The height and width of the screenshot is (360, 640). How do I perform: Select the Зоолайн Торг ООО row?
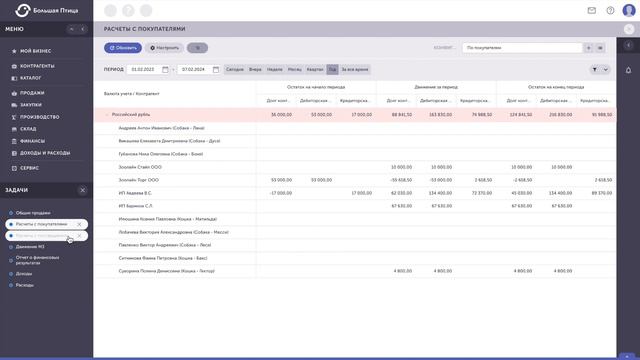[x=355, y=180]
